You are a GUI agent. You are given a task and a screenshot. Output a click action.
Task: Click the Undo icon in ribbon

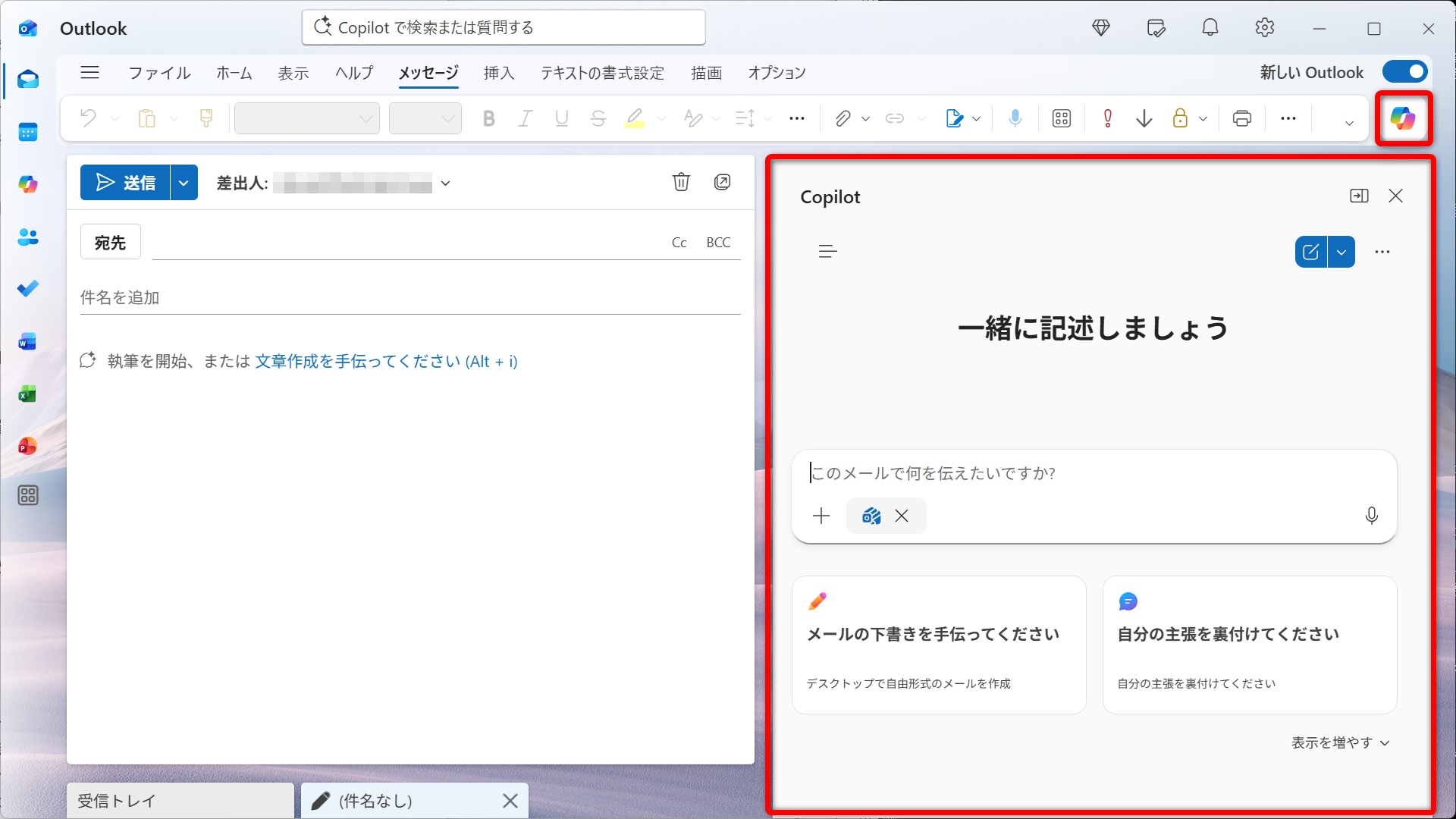(x=88, y=118)
